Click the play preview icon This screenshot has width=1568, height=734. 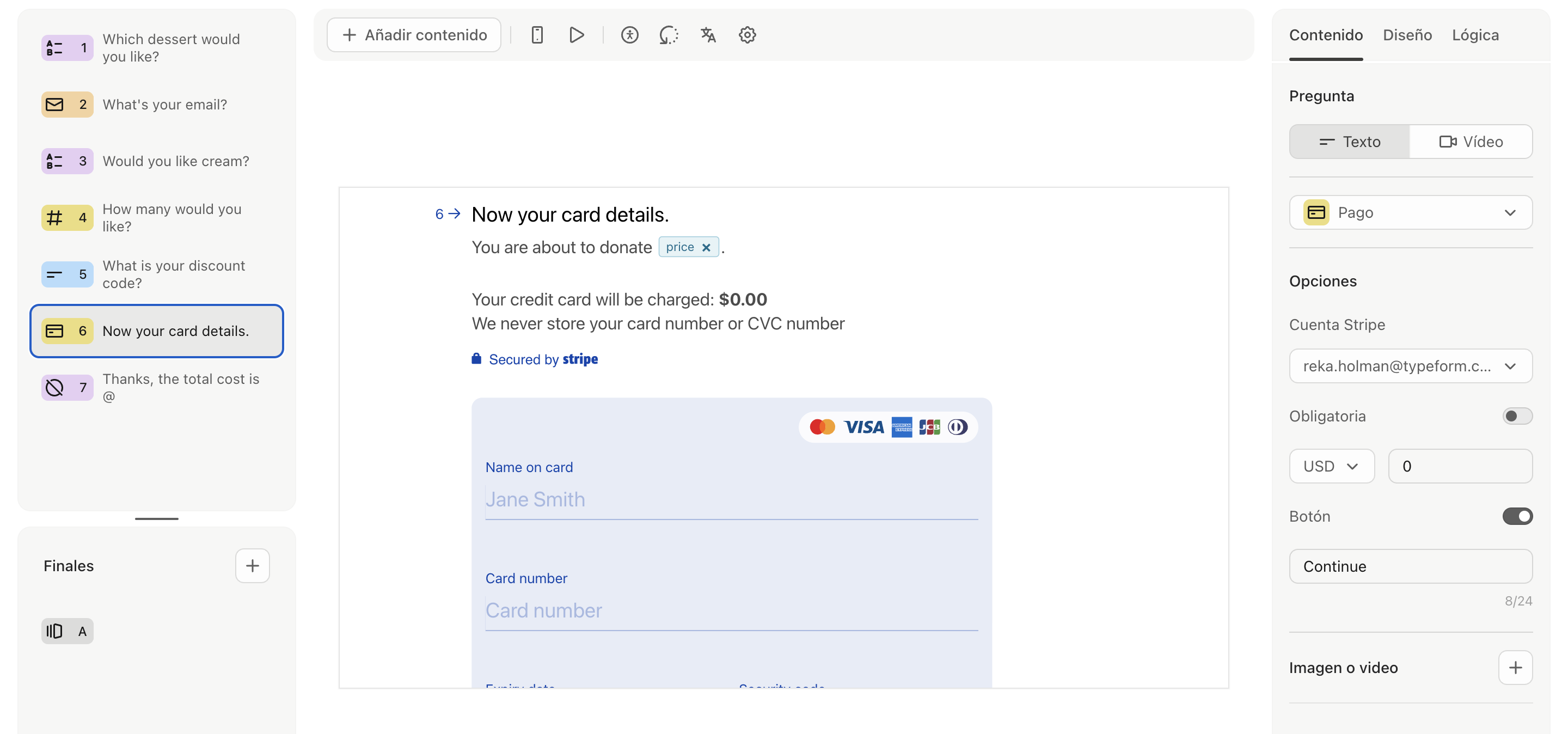(x=576, y=35)
